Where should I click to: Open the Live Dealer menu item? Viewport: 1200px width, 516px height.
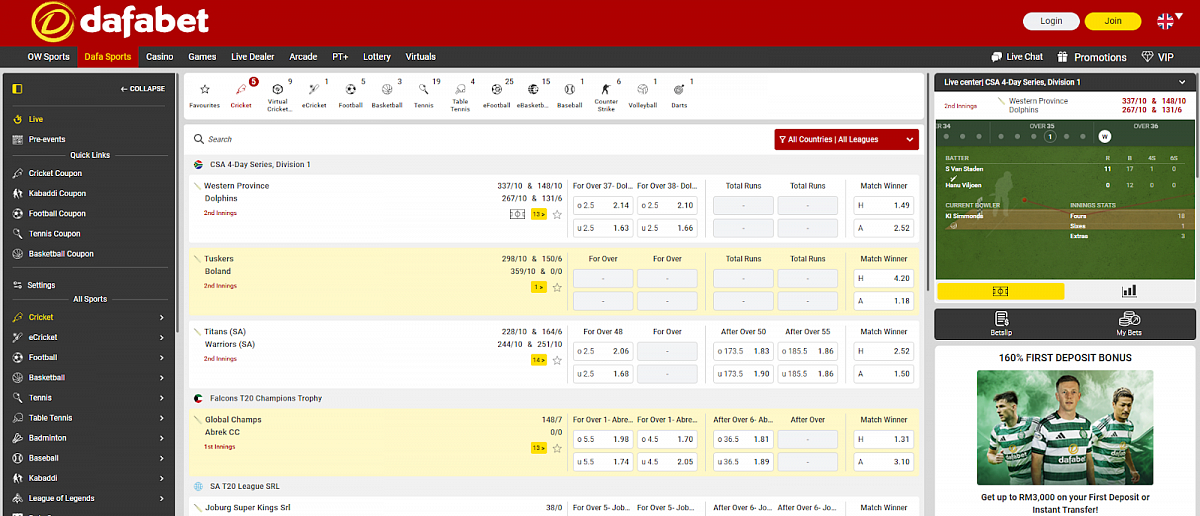[252, 57]
